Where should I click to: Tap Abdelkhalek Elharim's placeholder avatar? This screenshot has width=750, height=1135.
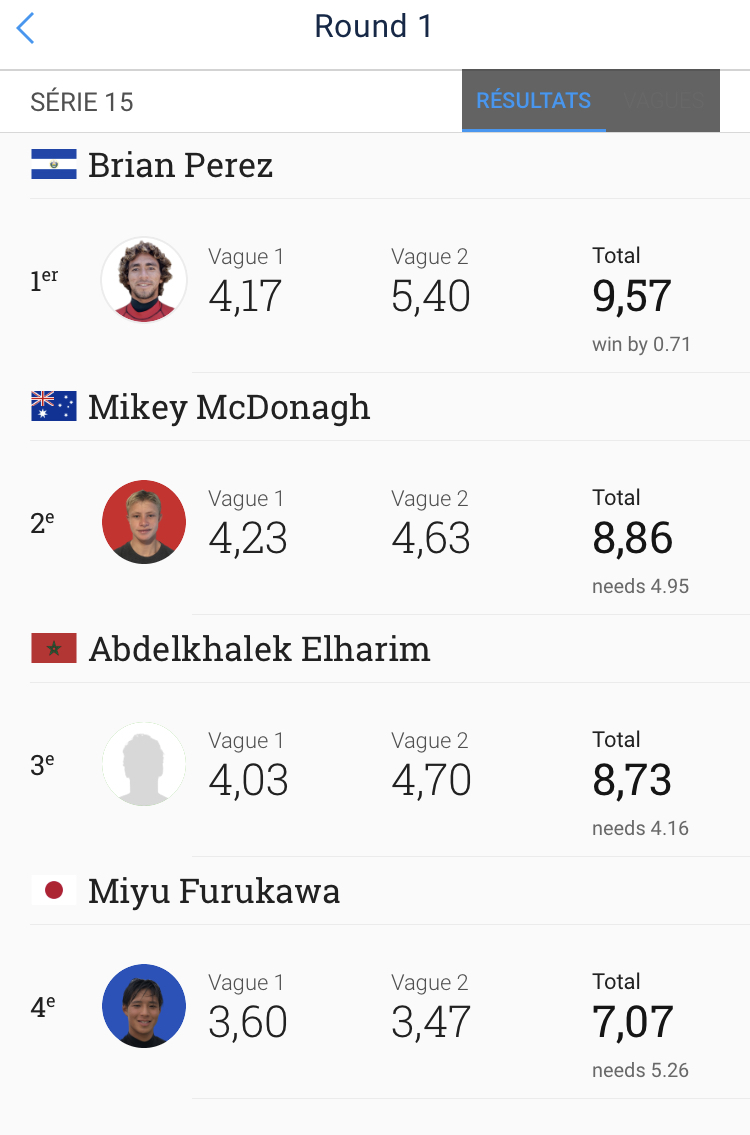(x=144, y=764)
